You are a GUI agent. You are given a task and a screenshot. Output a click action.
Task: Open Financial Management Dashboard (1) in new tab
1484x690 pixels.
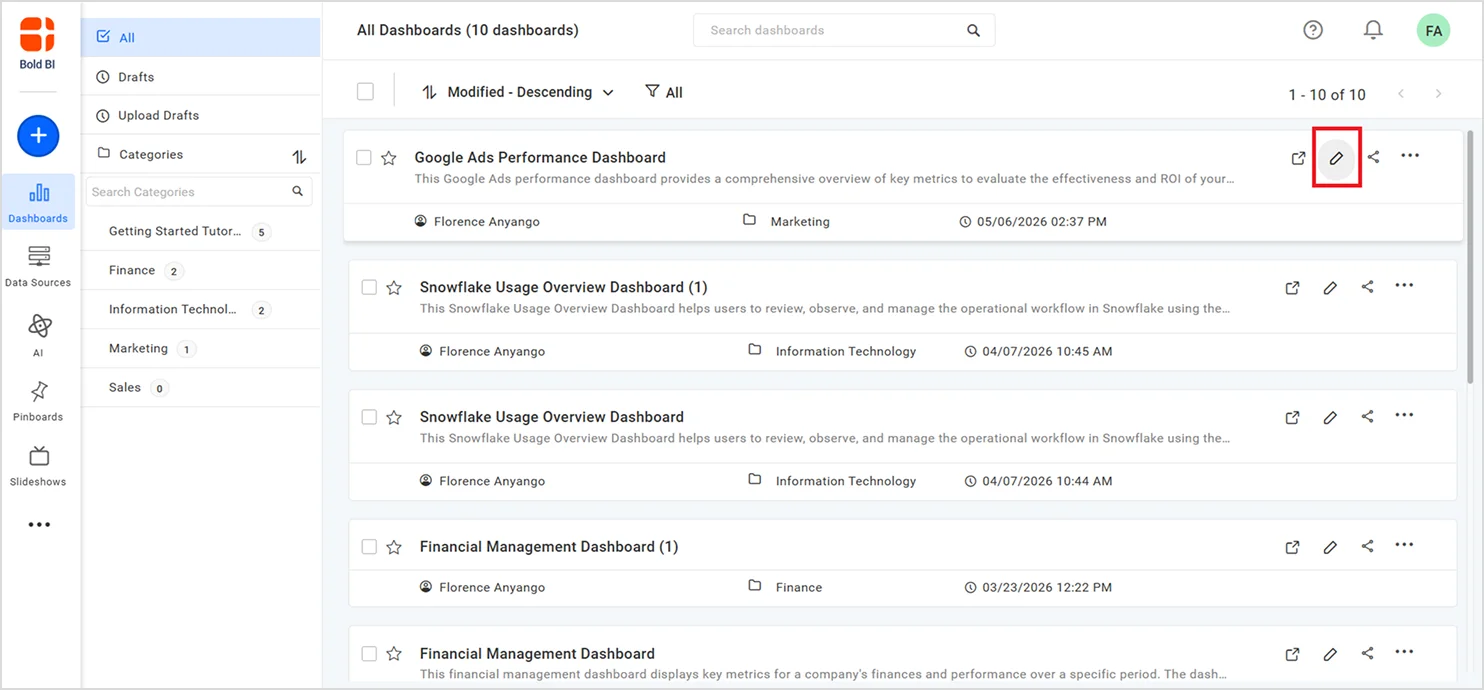click(x=1292, y=547)
